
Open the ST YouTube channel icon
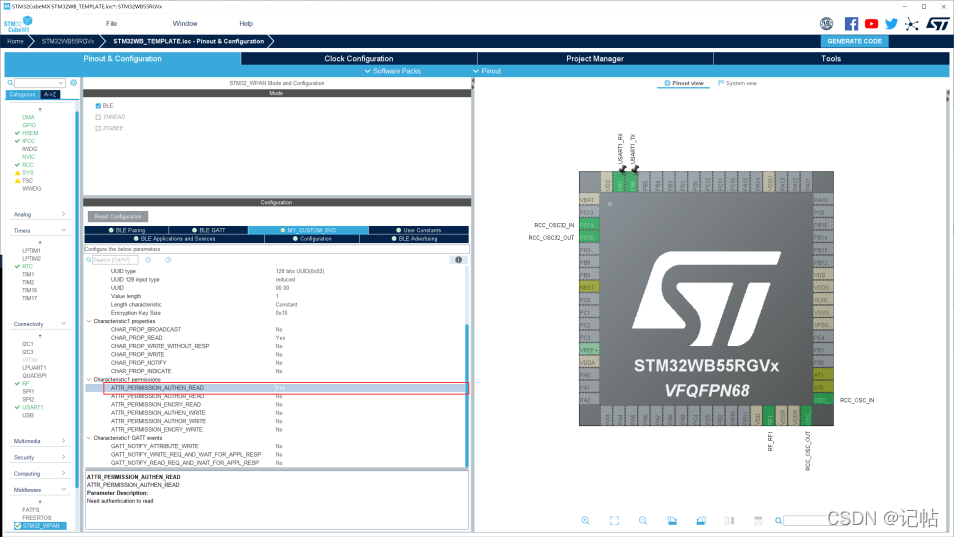[x=871, y=24]
